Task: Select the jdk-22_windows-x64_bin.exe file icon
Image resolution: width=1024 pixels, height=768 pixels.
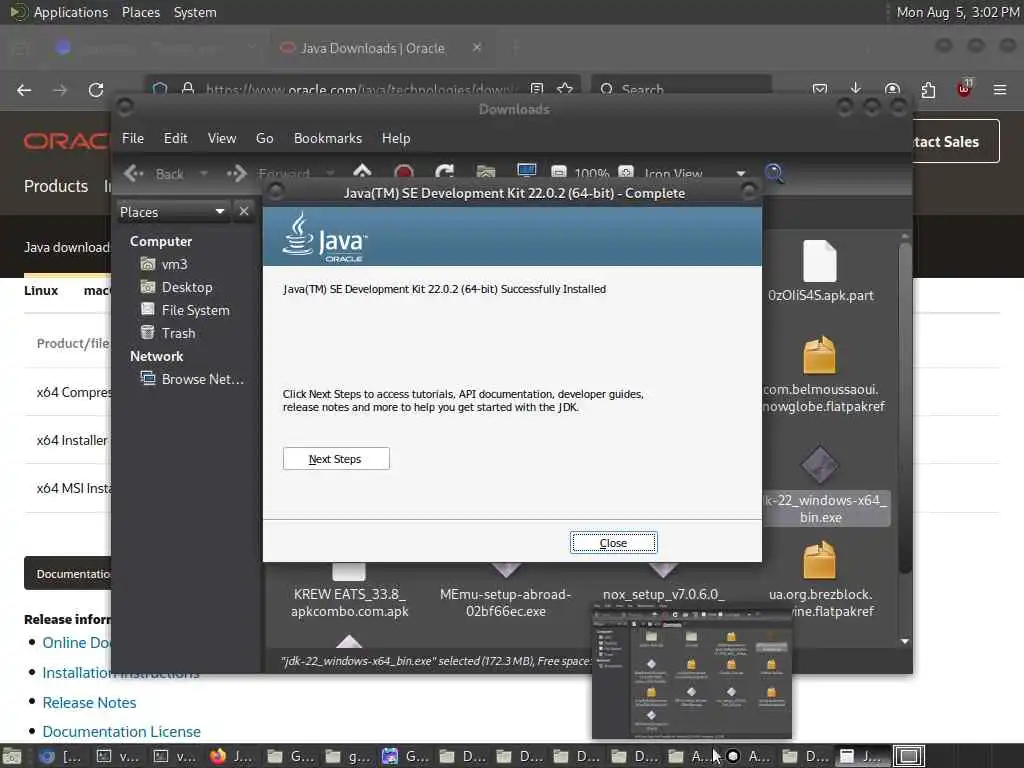Action: [x=820, y=466]
